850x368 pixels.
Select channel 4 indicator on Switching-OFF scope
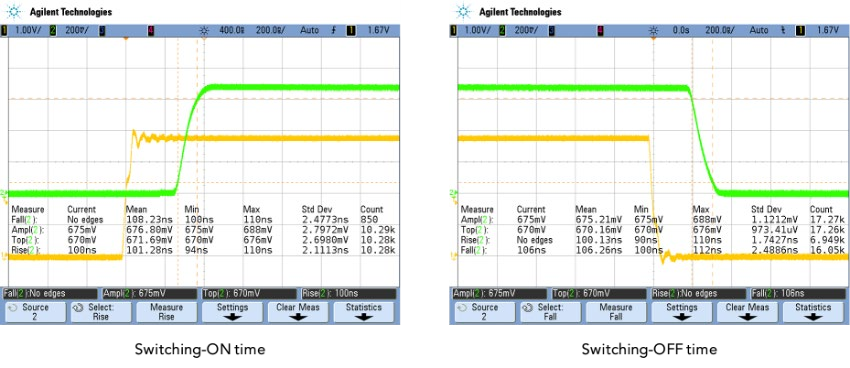pyautogui.click(x=600, y=30)
